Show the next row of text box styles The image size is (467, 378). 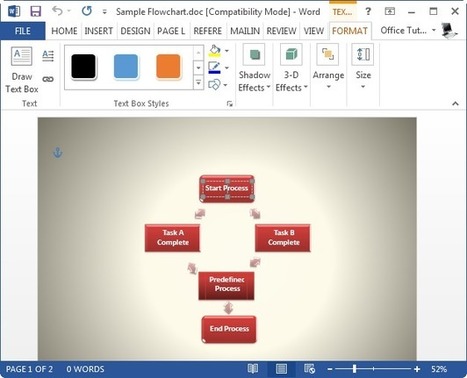point(198,67)
